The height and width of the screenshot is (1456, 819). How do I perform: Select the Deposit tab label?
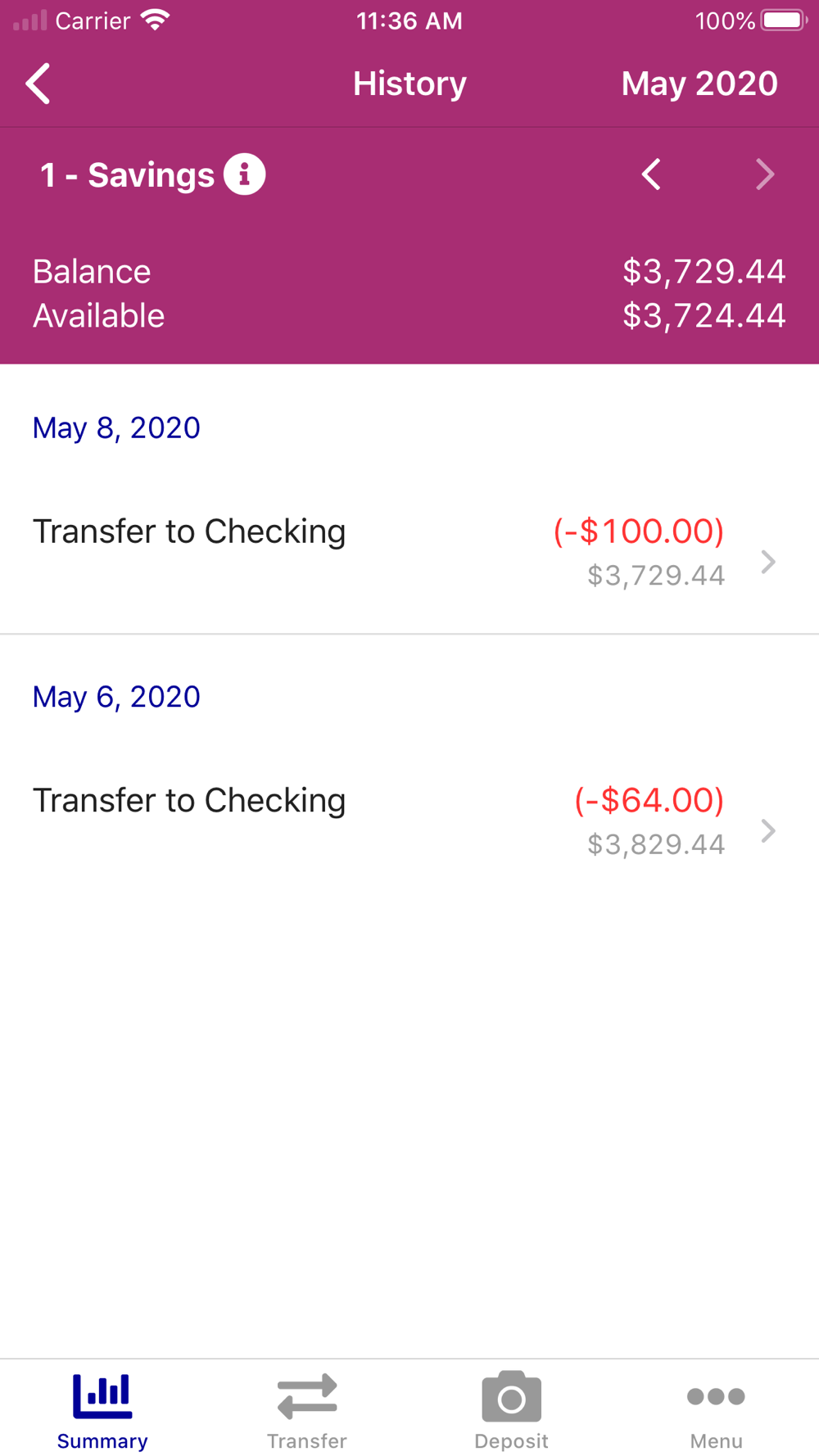511,1440
